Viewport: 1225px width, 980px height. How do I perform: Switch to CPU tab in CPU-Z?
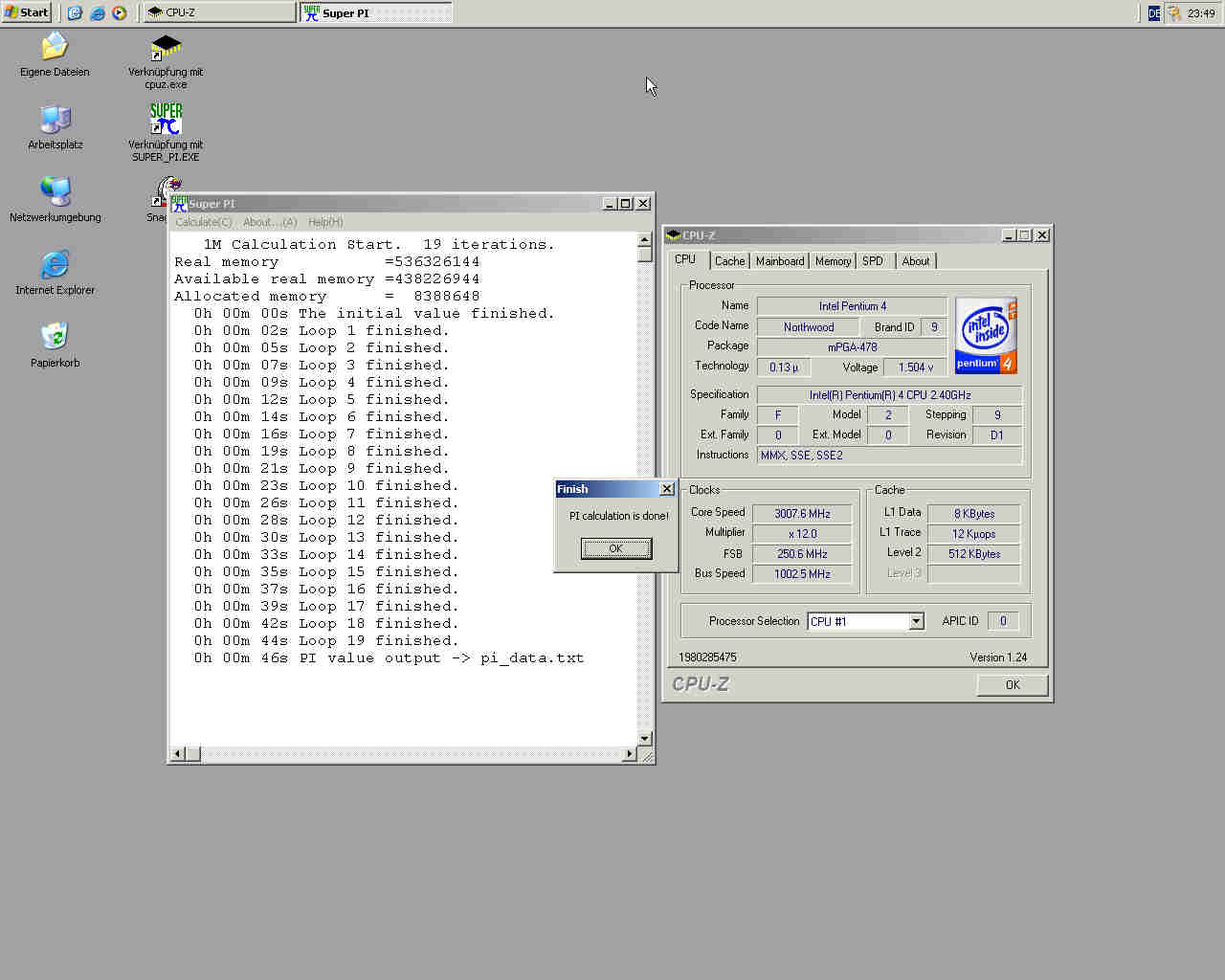(x=685, y=259)
